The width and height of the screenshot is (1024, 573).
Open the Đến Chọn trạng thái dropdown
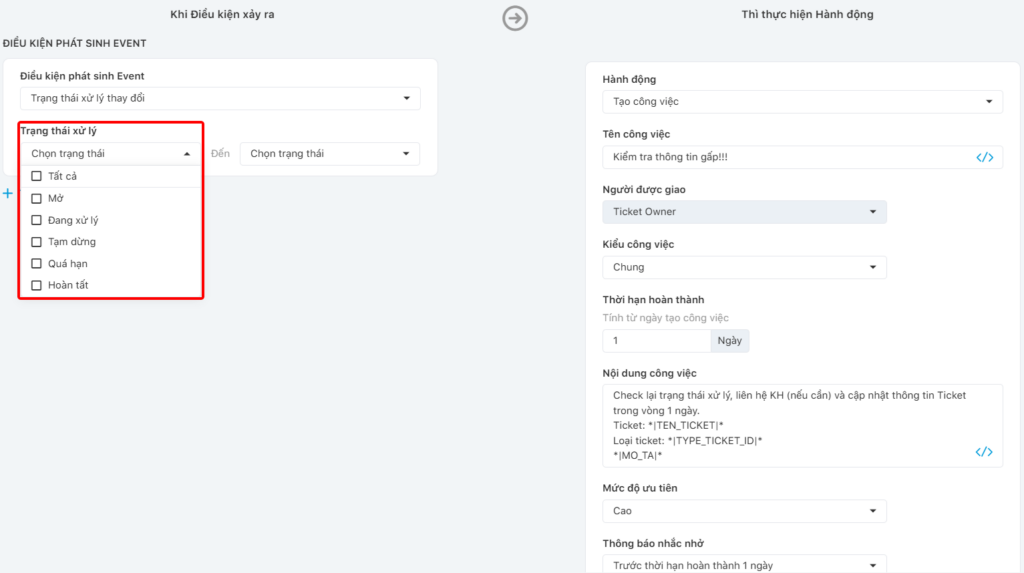point(330,154)
